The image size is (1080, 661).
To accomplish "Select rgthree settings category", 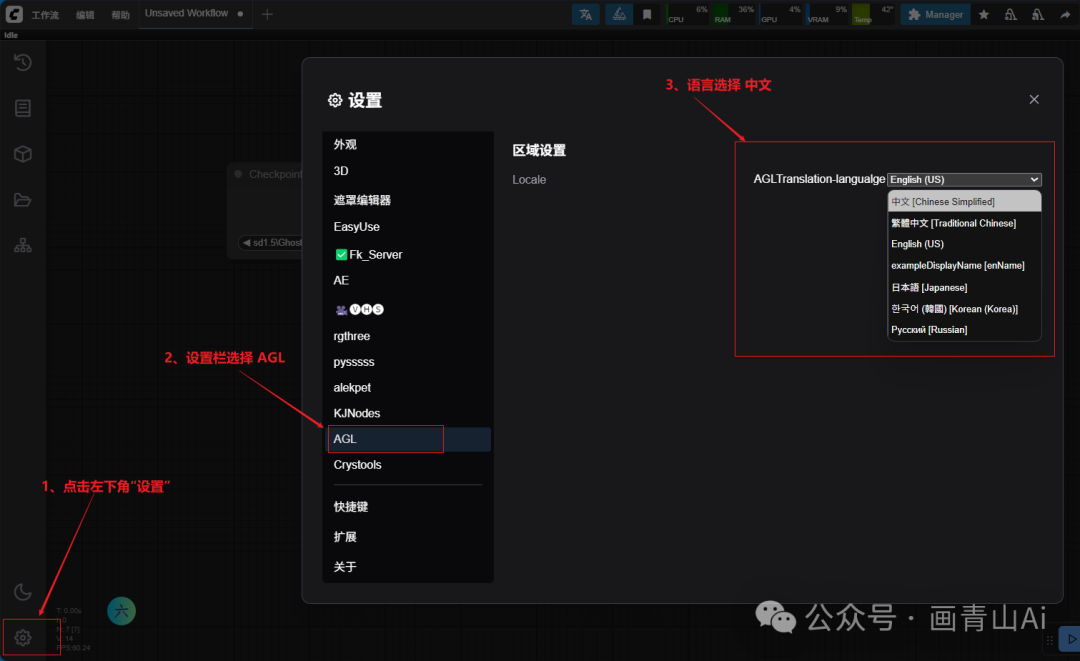I will 407,336.
